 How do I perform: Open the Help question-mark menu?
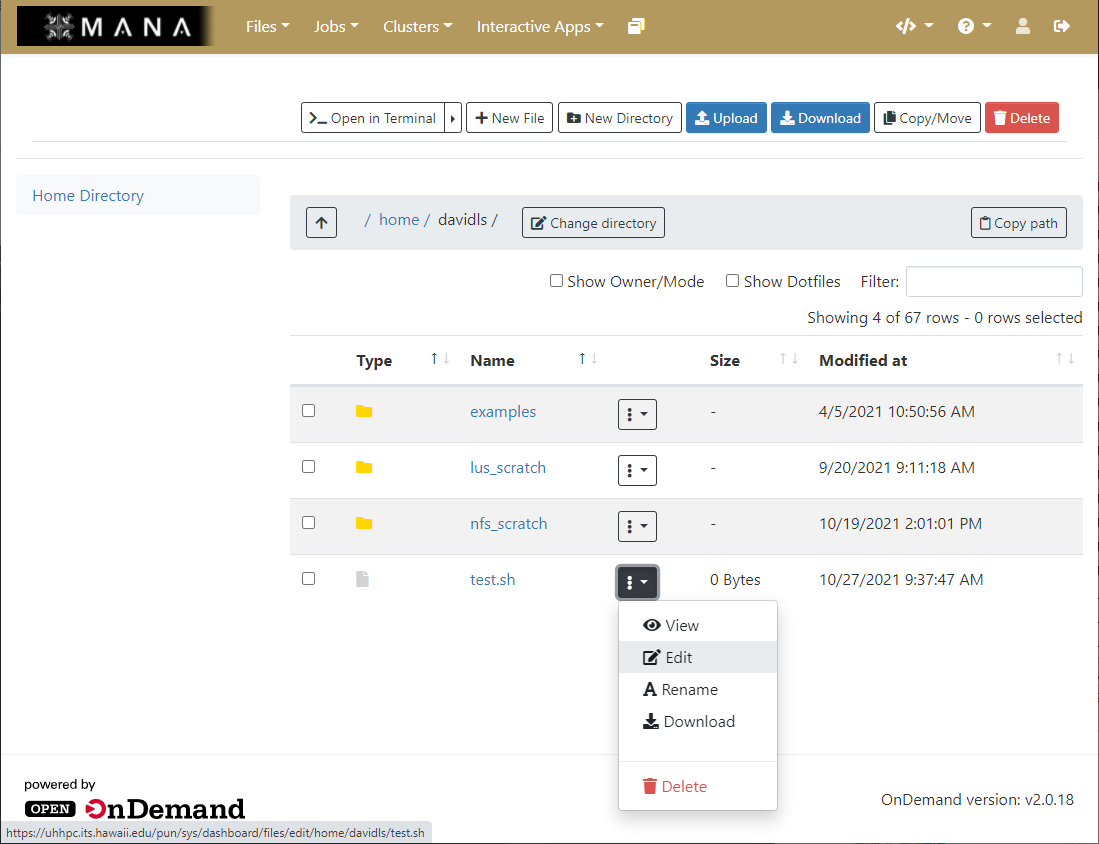974,27
